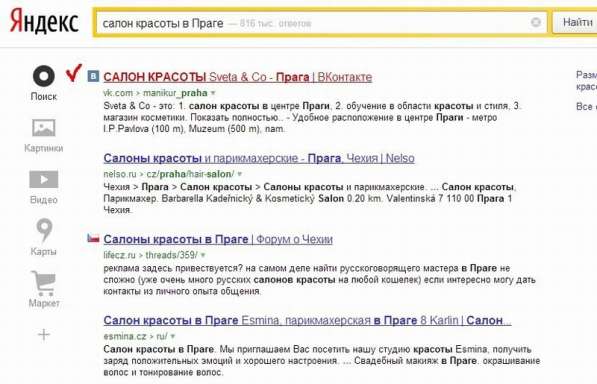Open Картинки images icon in sidebar
Viewport: 597px width, 384px height.
pyautogui.click(x=44, y=127)
